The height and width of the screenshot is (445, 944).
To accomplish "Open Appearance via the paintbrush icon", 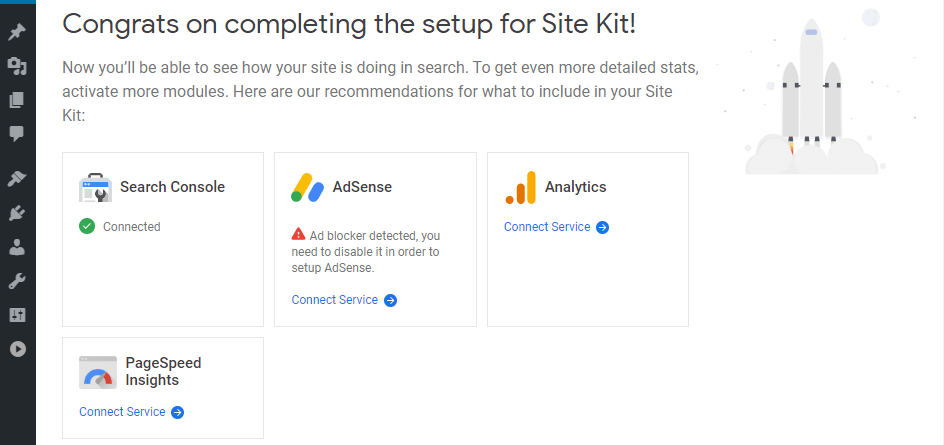I will [17, 179].
